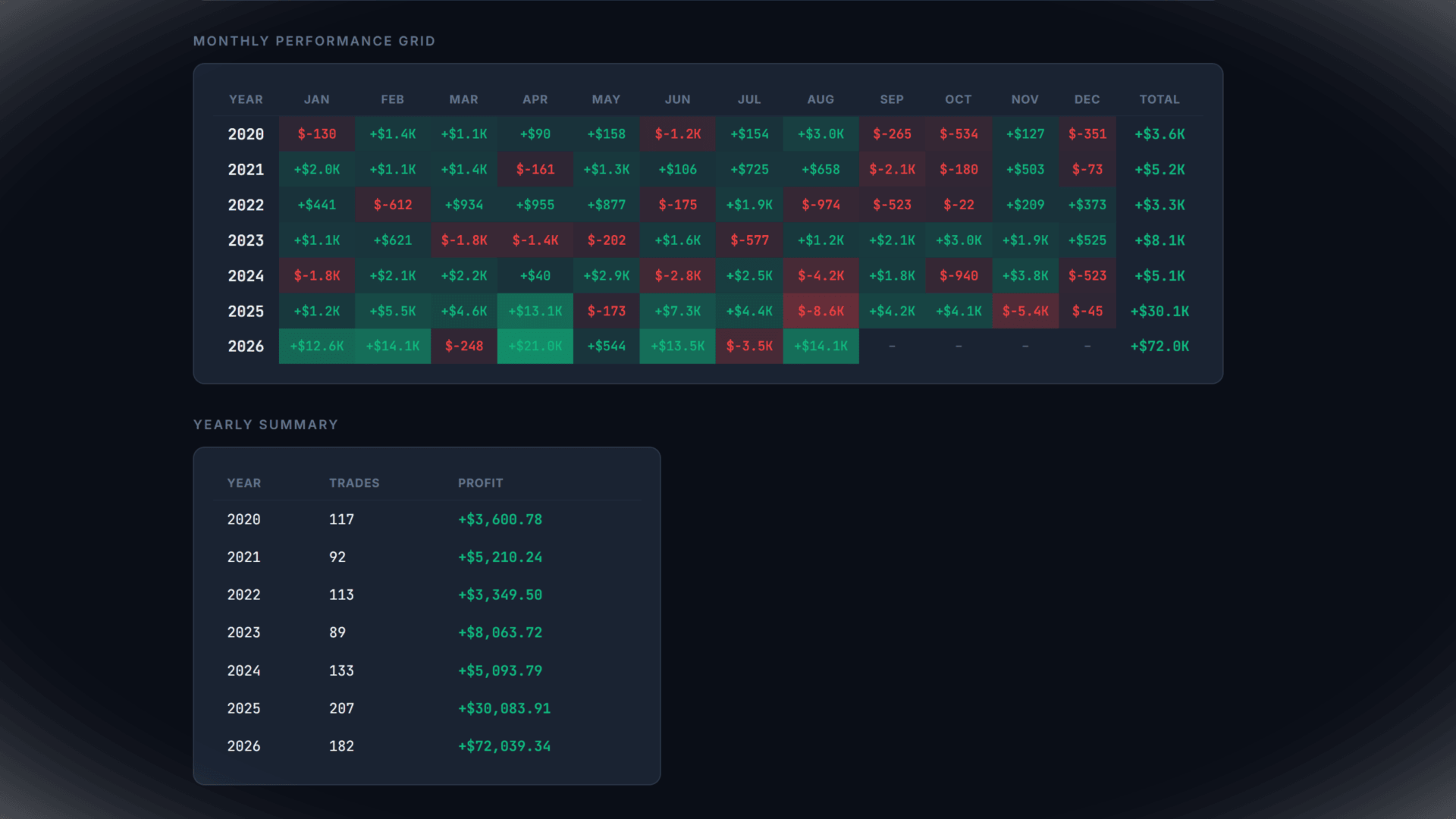The height and width of the screenshot is (819, 1456).
Task: Select the 2020 row label in monthly grid
Action: (x=246, y=134)
